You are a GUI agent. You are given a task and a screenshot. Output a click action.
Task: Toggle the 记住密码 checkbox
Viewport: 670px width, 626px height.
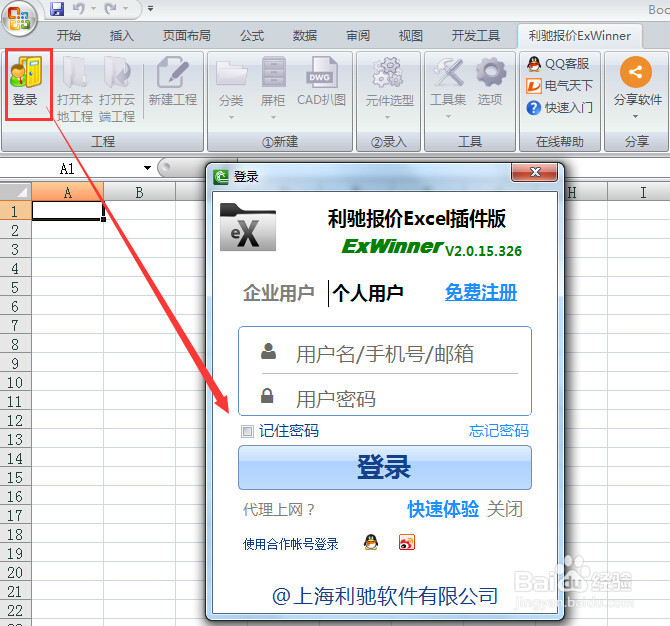tap(247, 431)
